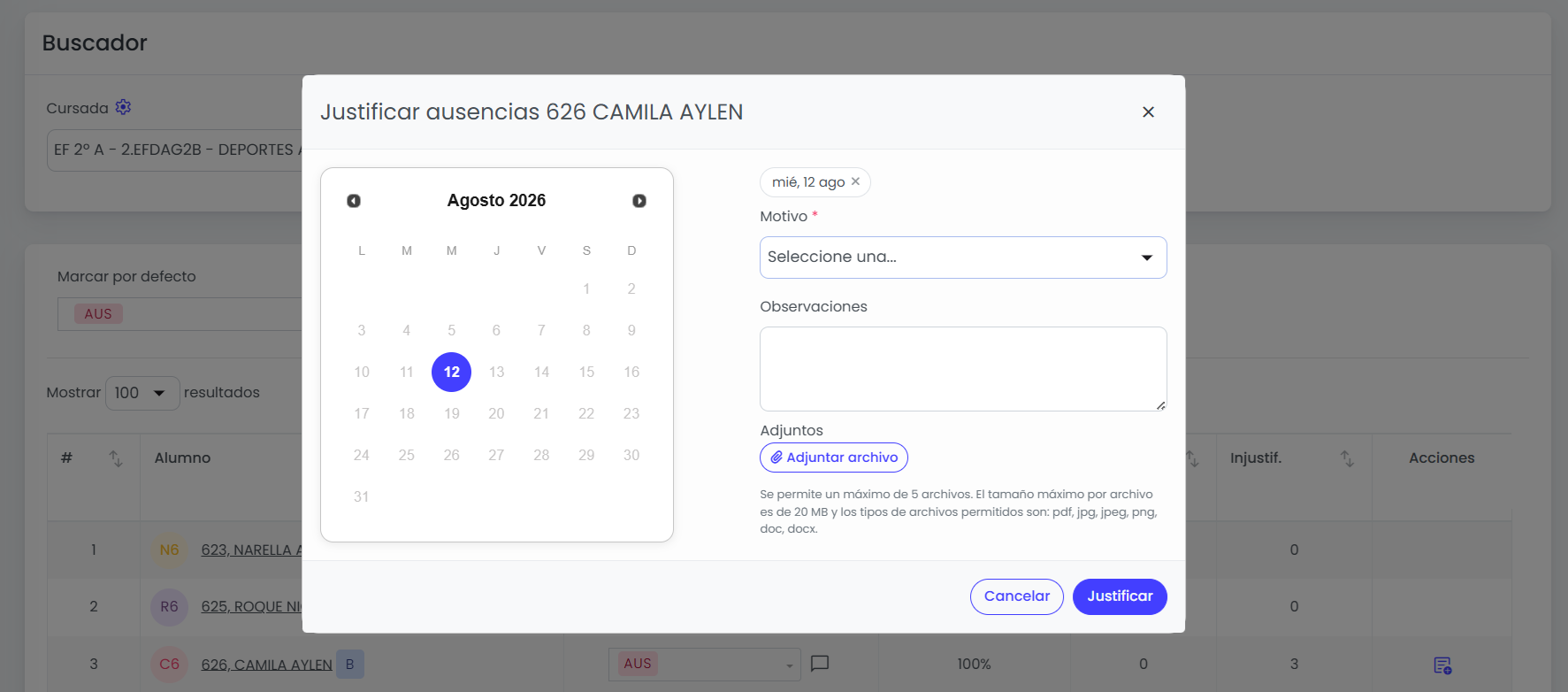Open the Marcar por defecto selector
Image resolution: width=1568 pixels, height=692 pixels.
click(x=180, y=314)
